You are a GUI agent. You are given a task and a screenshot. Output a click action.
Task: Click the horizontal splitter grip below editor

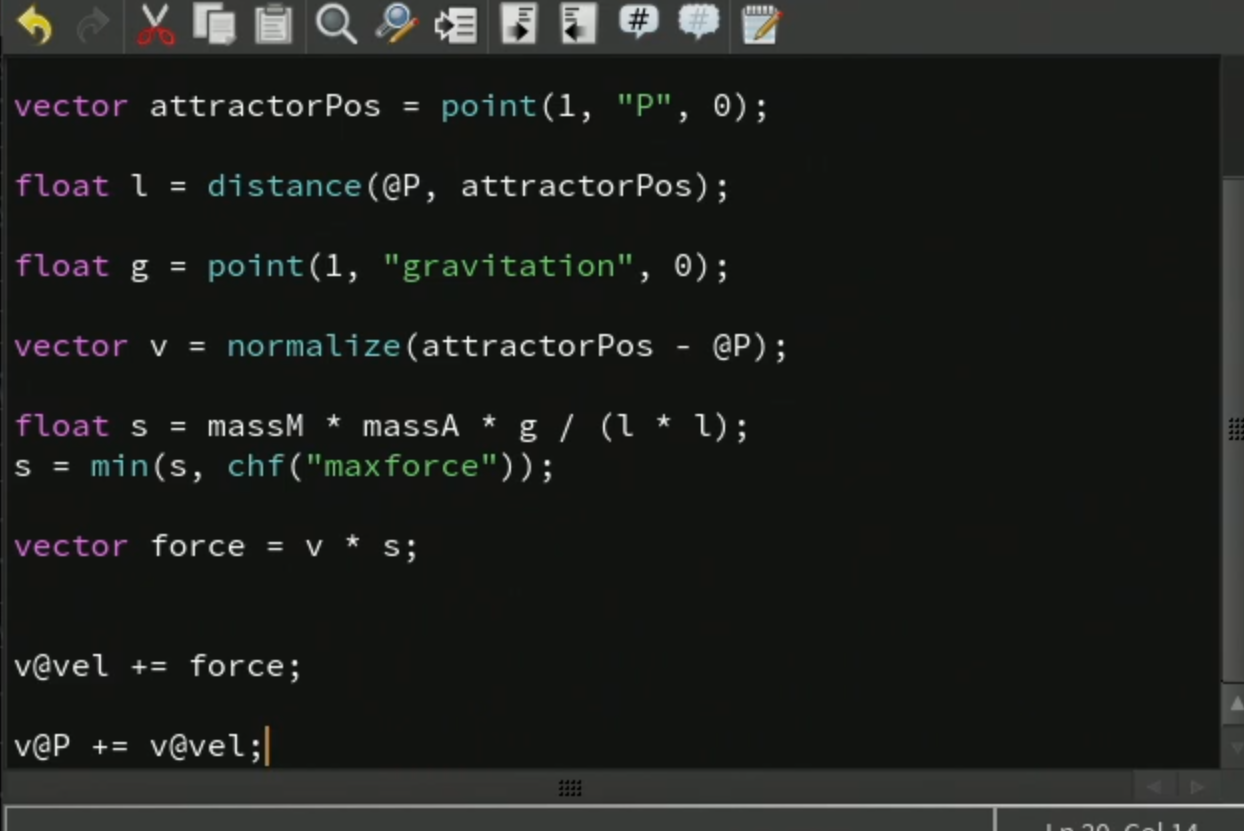[x=570, y=788]
